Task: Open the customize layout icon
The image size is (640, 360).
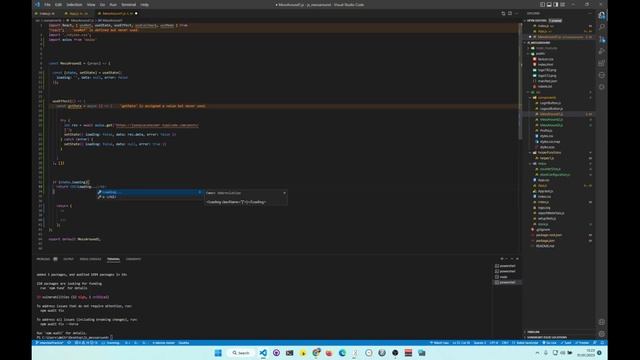Action: coord(562,4)
